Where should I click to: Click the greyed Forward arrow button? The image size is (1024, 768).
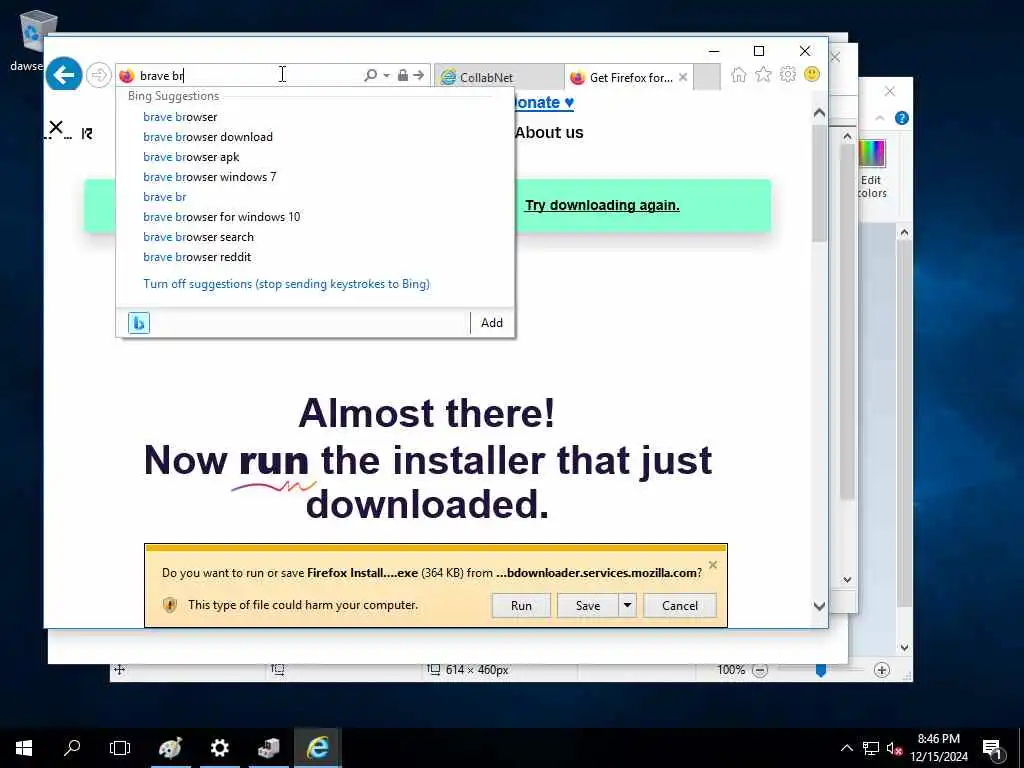tap(99, 75)
